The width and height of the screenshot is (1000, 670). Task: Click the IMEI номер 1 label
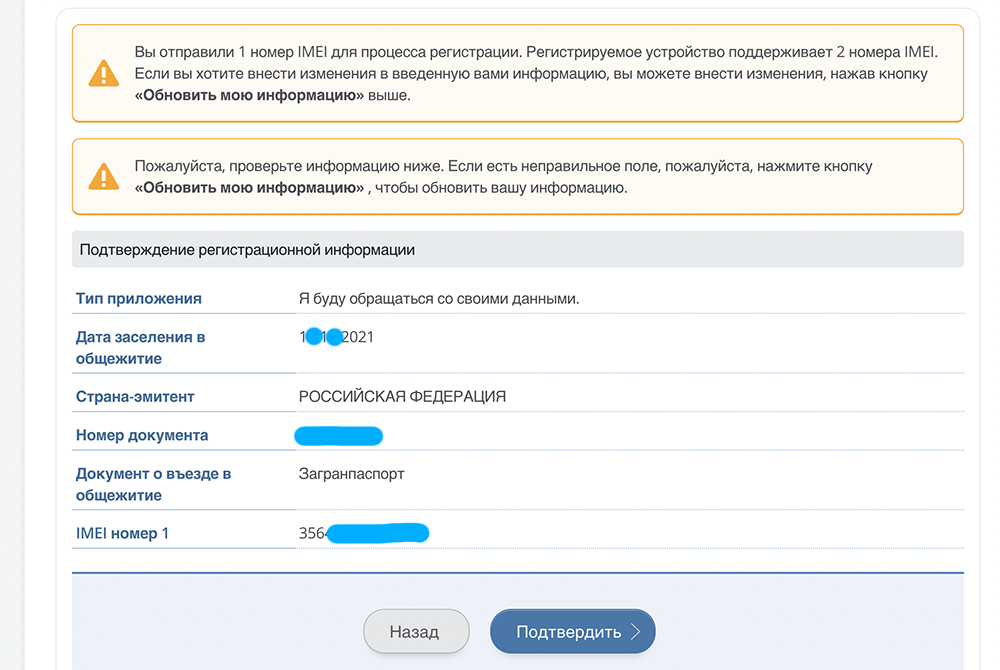pos(122,534)
